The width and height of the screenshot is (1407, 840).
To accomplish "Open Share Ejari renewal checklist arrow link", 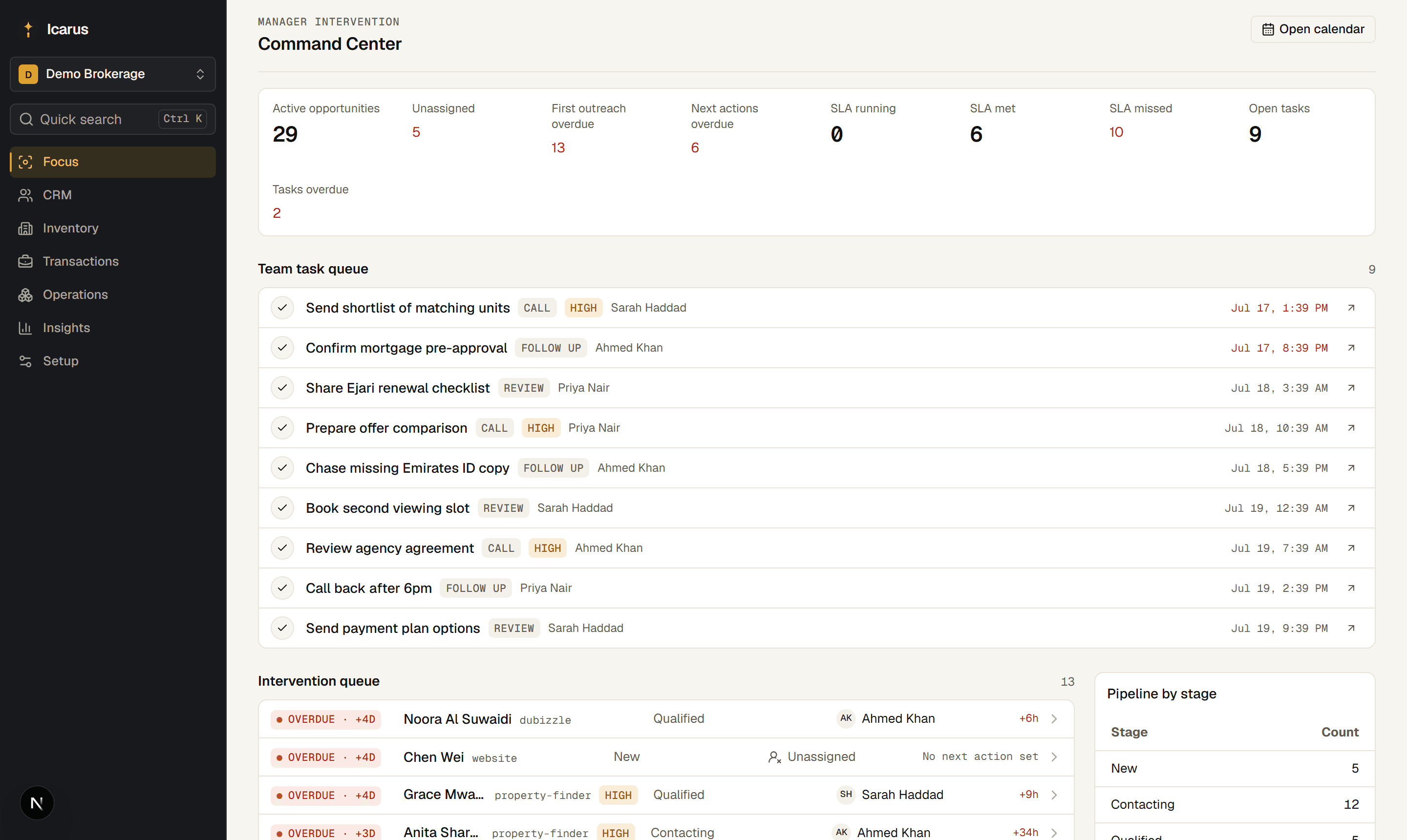I will [x=1351, y=388].
